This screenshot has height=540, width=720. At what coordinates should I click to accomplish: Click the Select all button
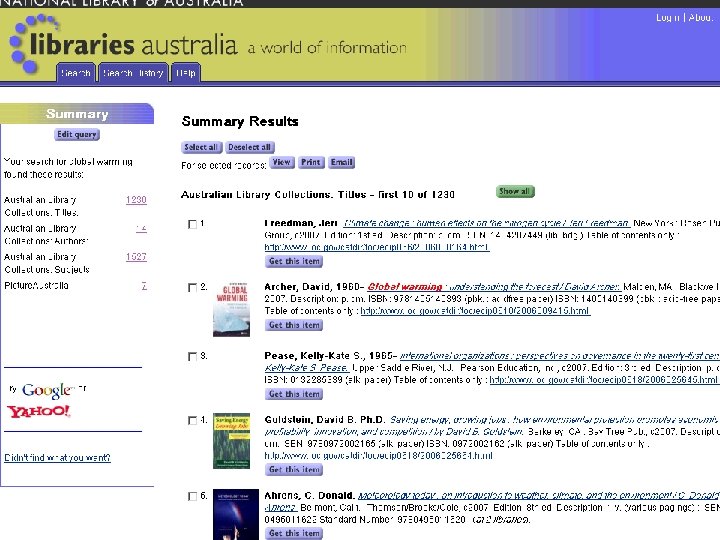tap(201, 147)
